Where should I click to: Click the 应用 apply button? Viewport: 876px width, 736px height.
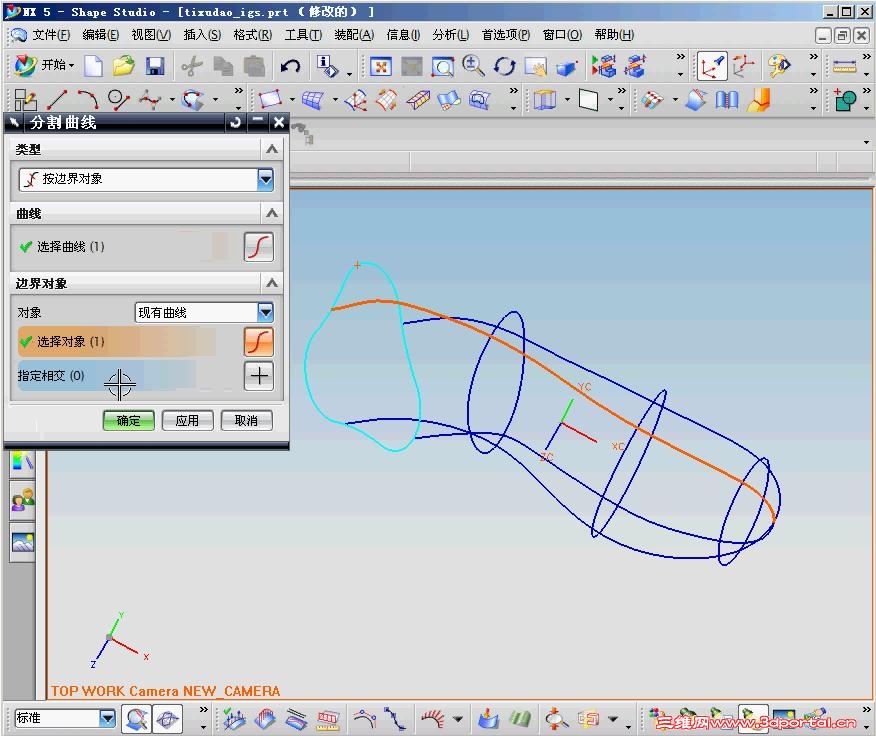(187, 420)
